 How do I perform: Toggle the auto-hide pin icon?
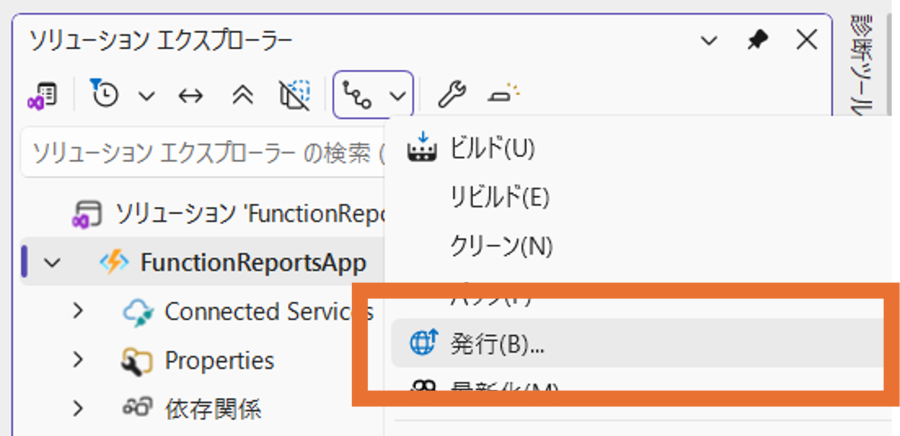[758, 41]
